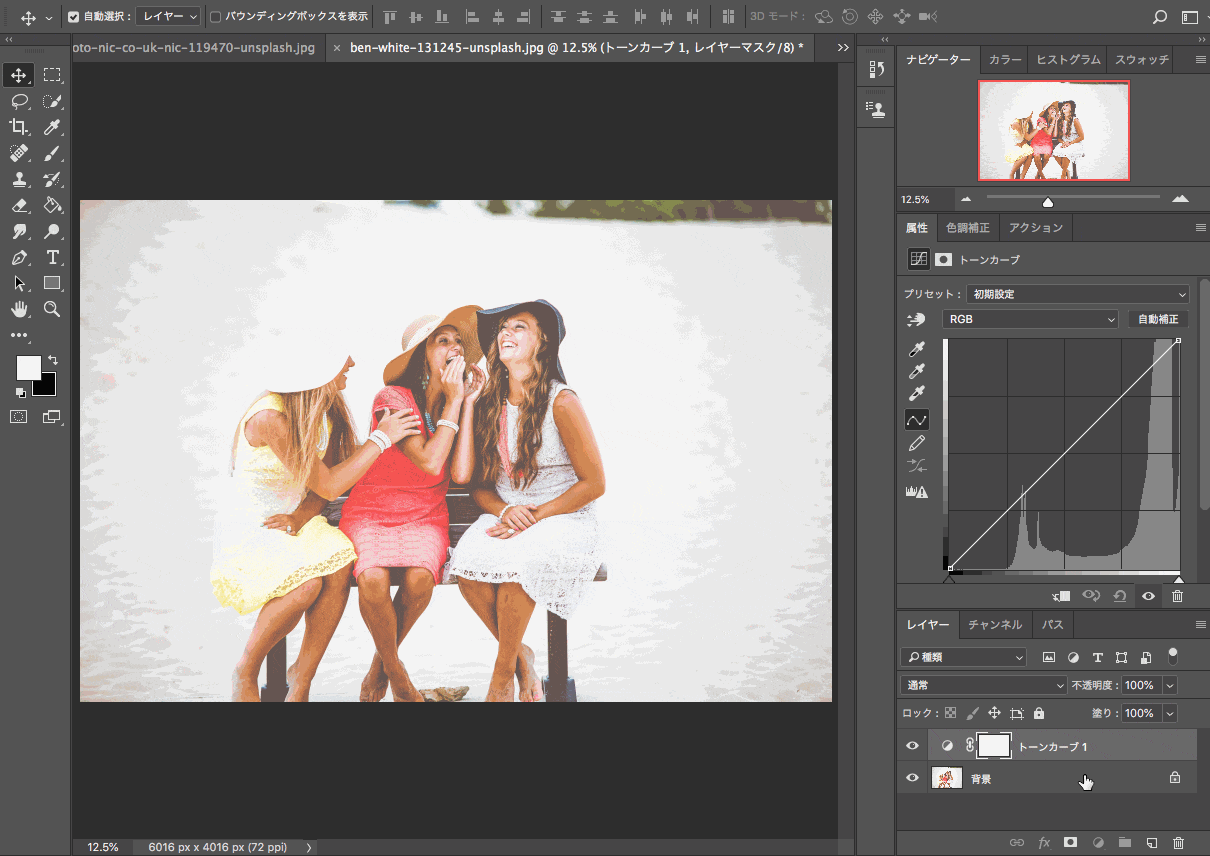This screenshot has width=1210, height=856.
Task: Select the Rectangle shape tool
Action: pyautogui.click(x=52, y=283)
